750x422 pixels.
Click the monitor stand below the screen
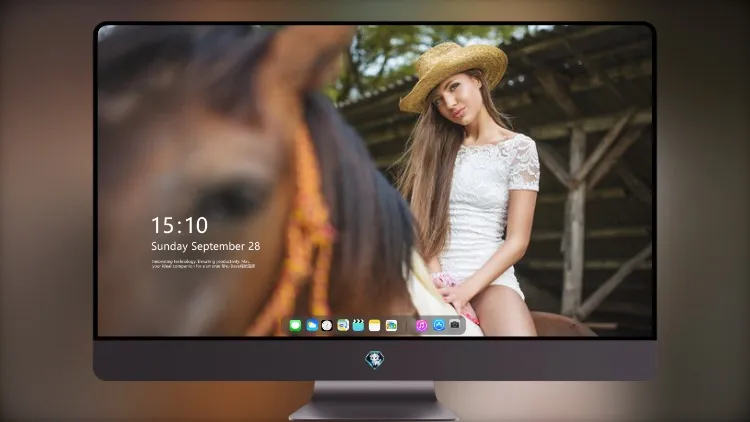(374, 401)
